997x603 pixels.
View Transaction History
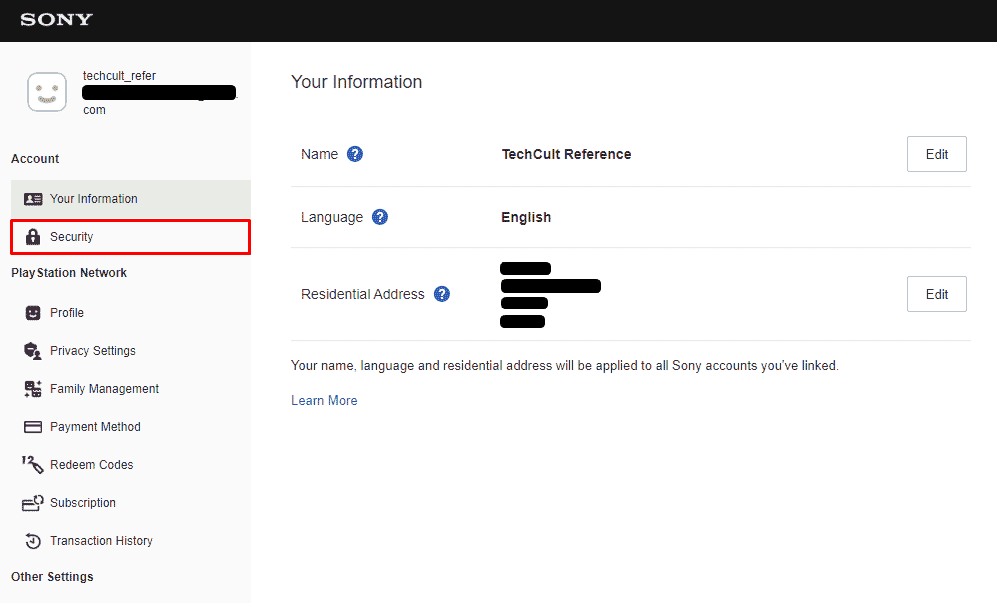click(131, 541)
